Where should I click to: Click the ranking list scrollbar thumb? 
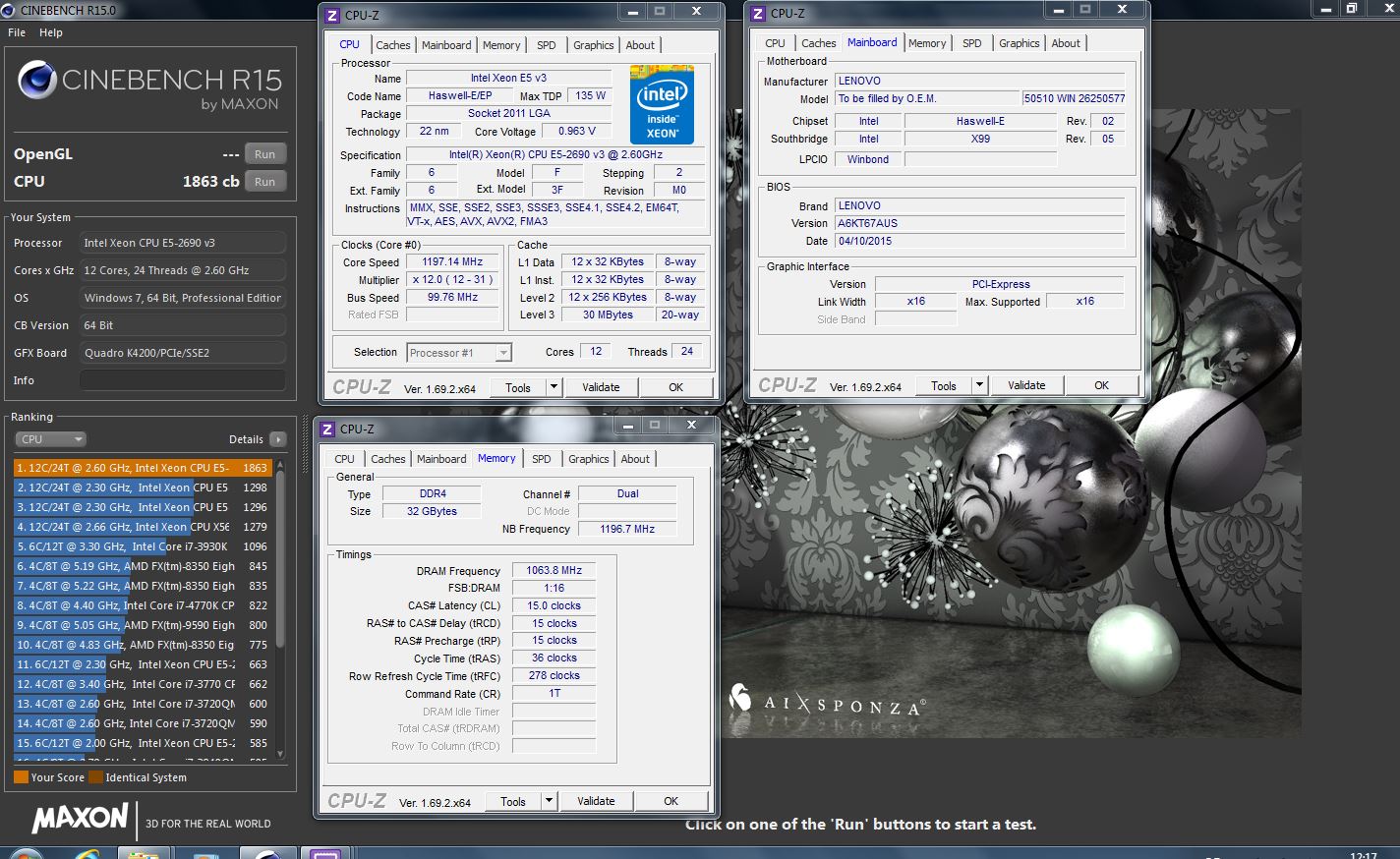coord(280,559)
